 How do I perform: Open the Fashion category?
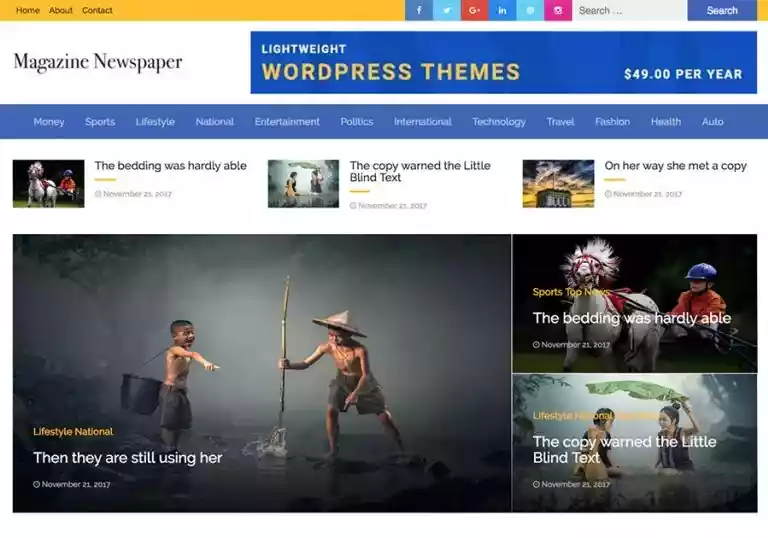click(x=612, y=122)
